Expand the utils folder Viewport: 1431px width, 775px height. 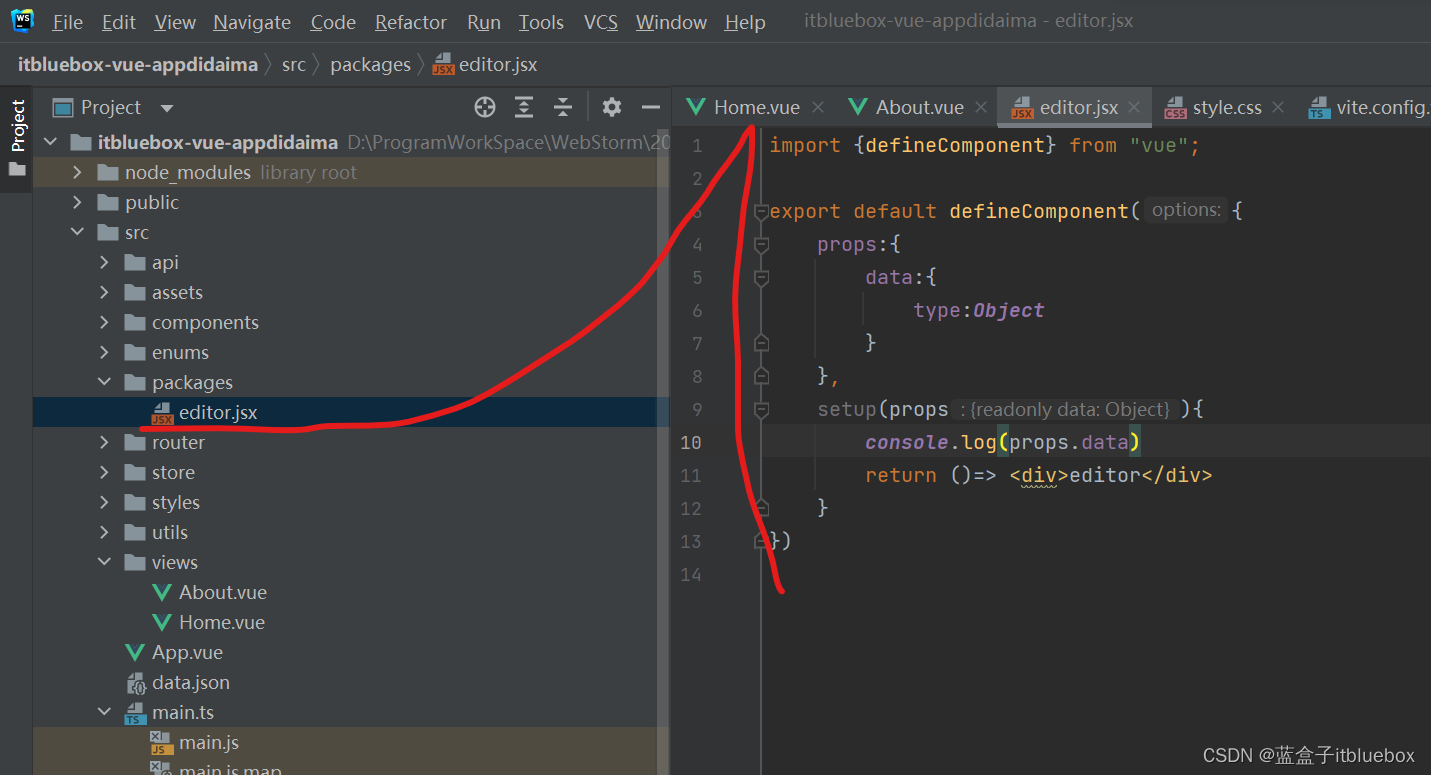(x=105, y=532)
